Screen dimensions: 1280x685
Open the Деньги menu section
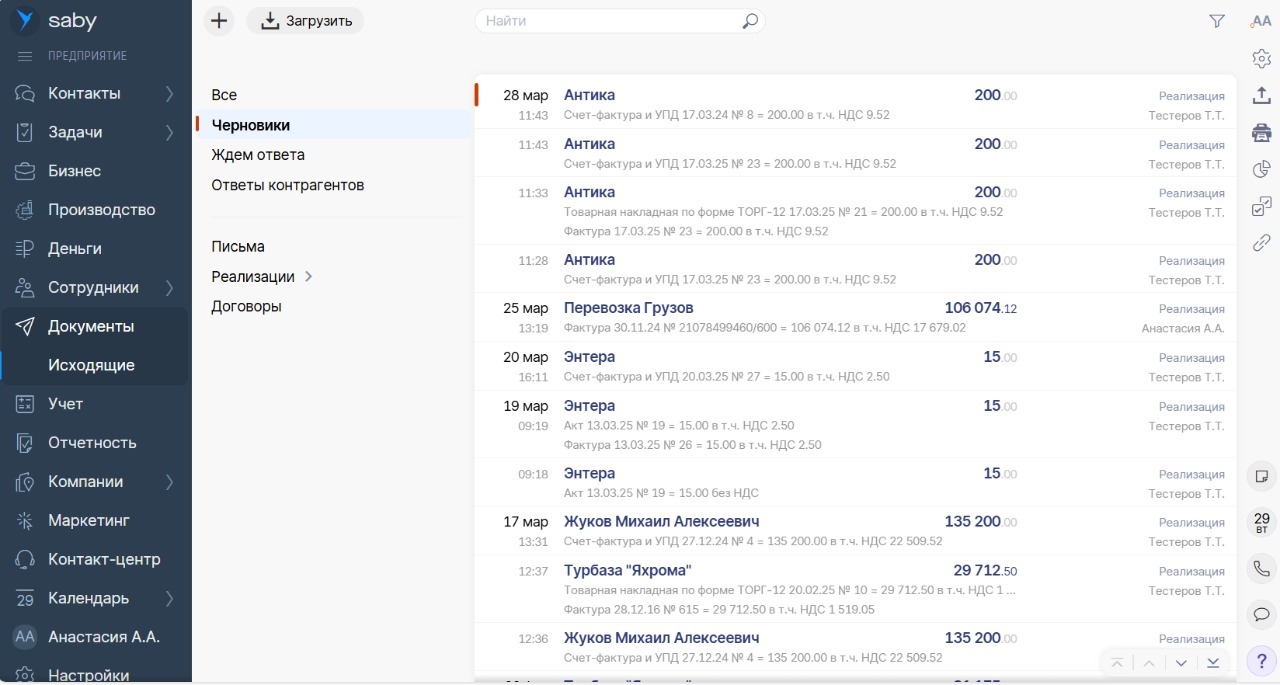(x=75, y=249)
